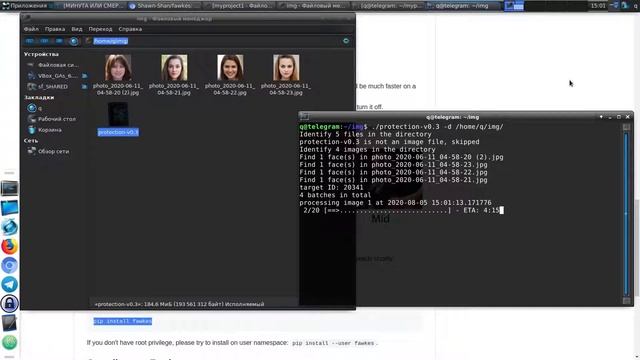
Task: Click the tray icon right of the network icon
Action: click(625, 6)
